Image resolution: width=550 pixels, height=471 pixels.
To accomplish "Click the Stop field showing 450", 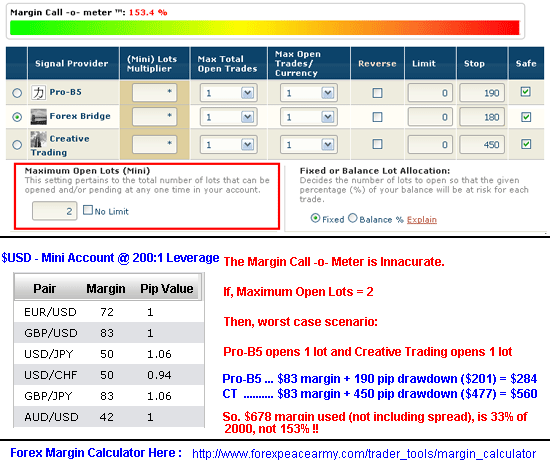I will tap(482, 144).
